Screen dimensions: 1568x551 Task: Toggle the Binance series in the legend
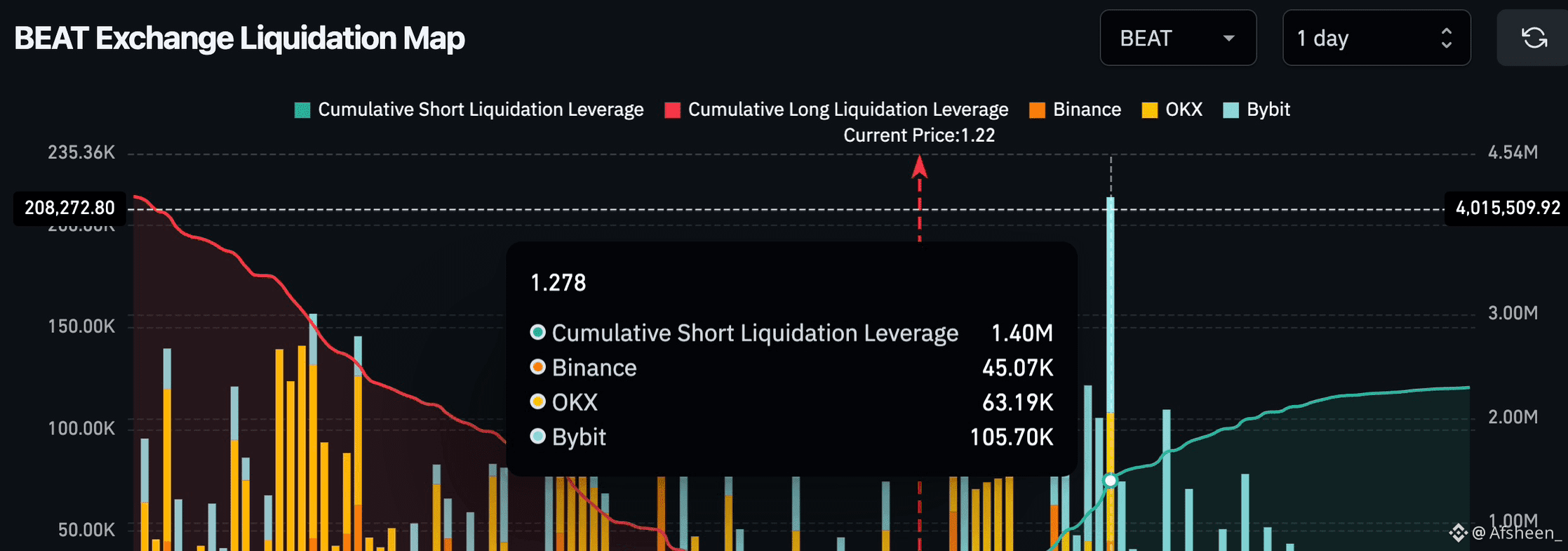[1075, 109]
